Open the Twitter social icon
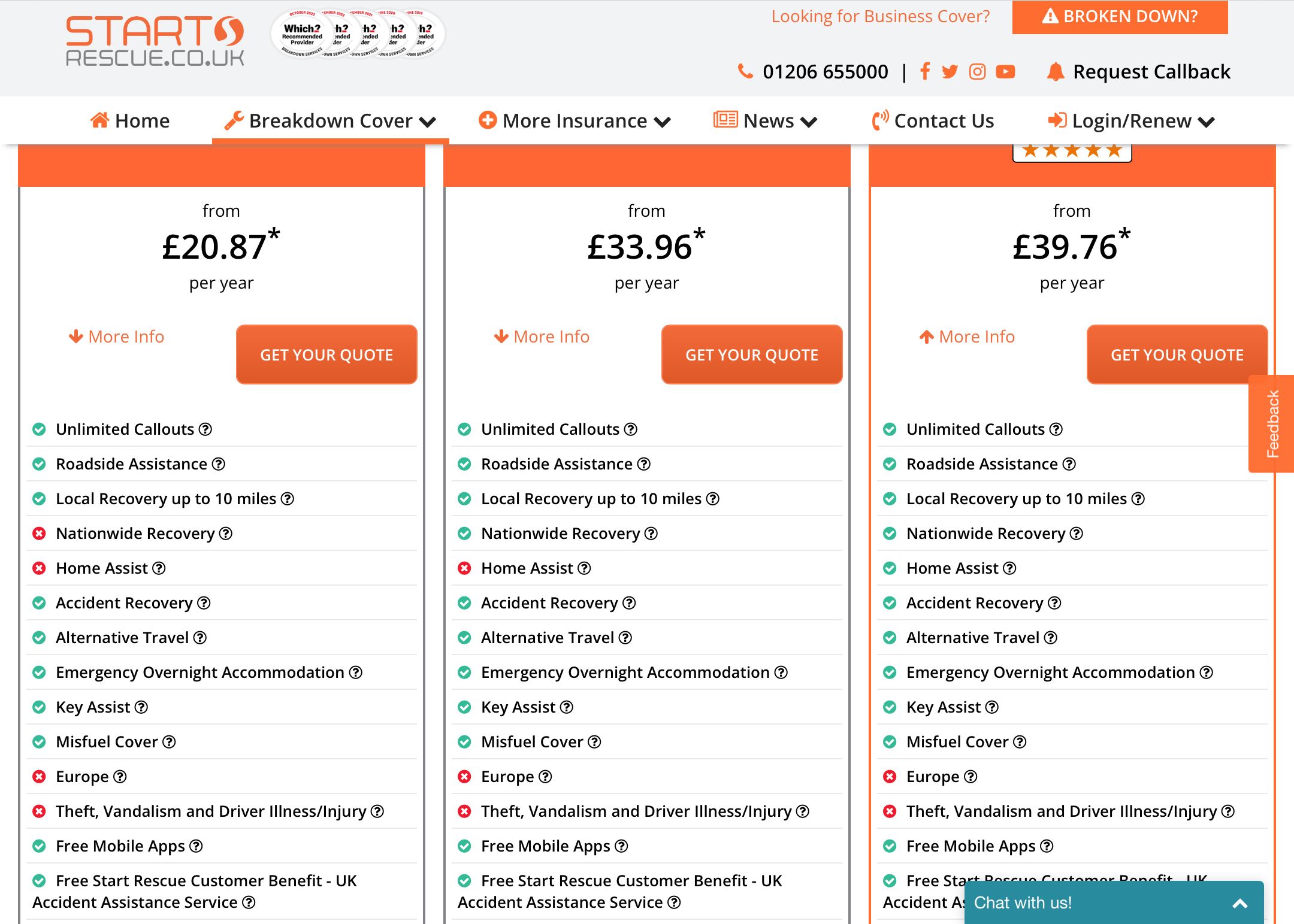The image size is (1294, 924). tap(950, 72)
